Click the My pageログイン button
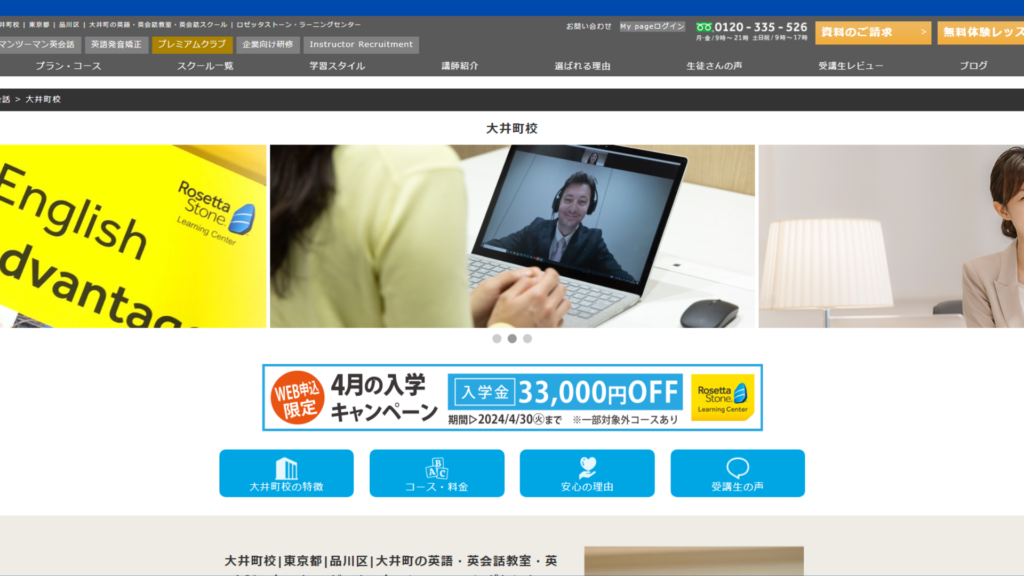Screen dimensions: 1024x576 coord(652,27)
